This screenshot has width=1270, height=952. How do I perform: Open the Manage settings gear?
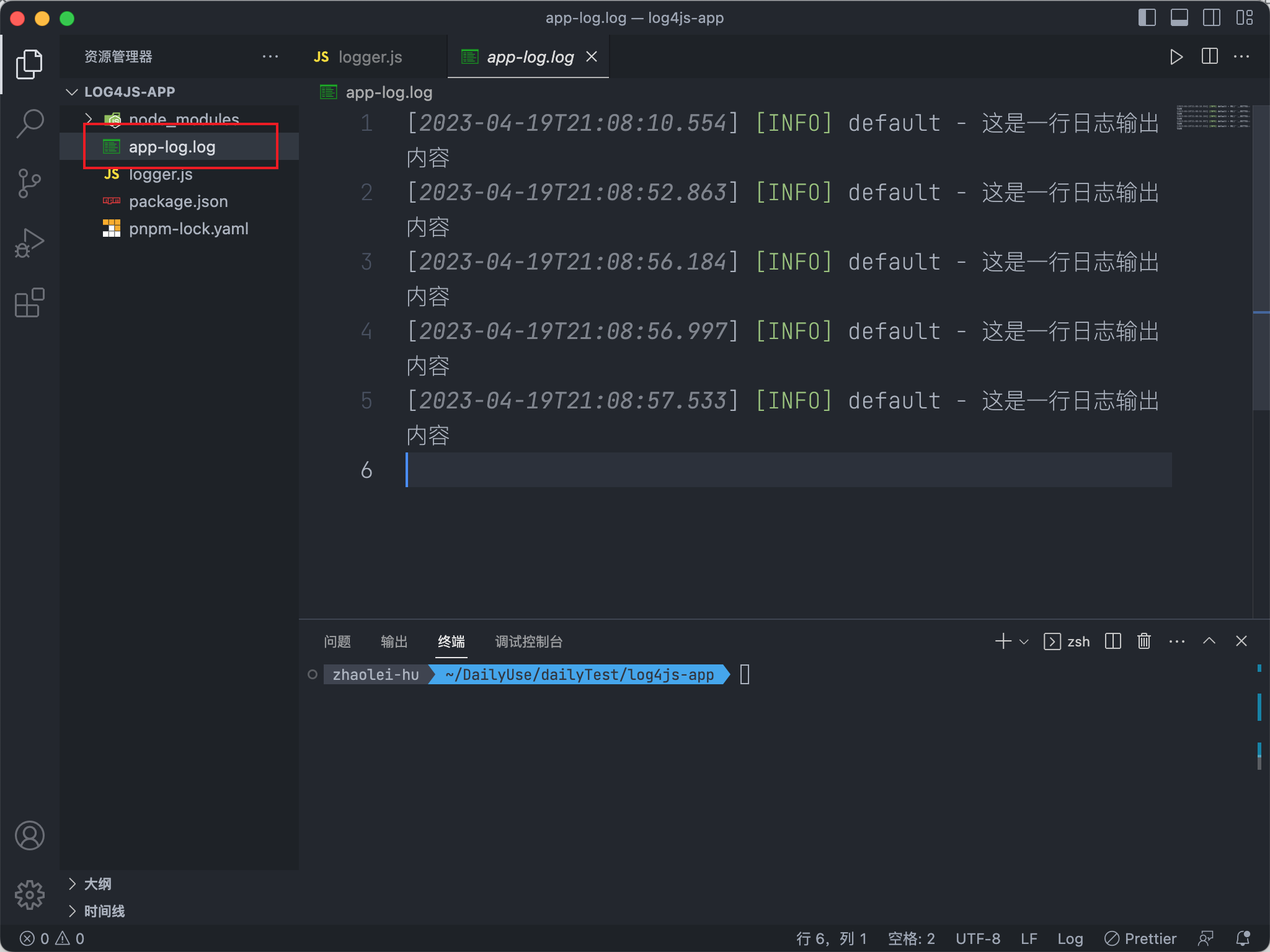29,895
